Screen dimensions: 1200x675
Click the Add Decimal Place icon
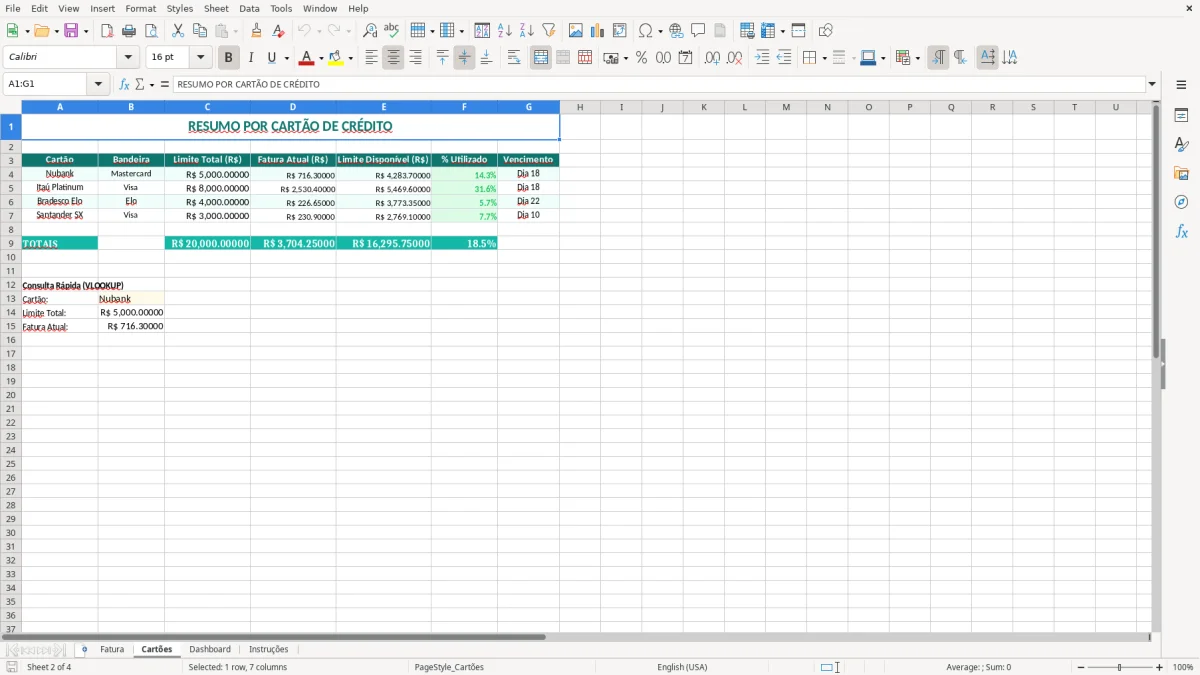point(712,58)
